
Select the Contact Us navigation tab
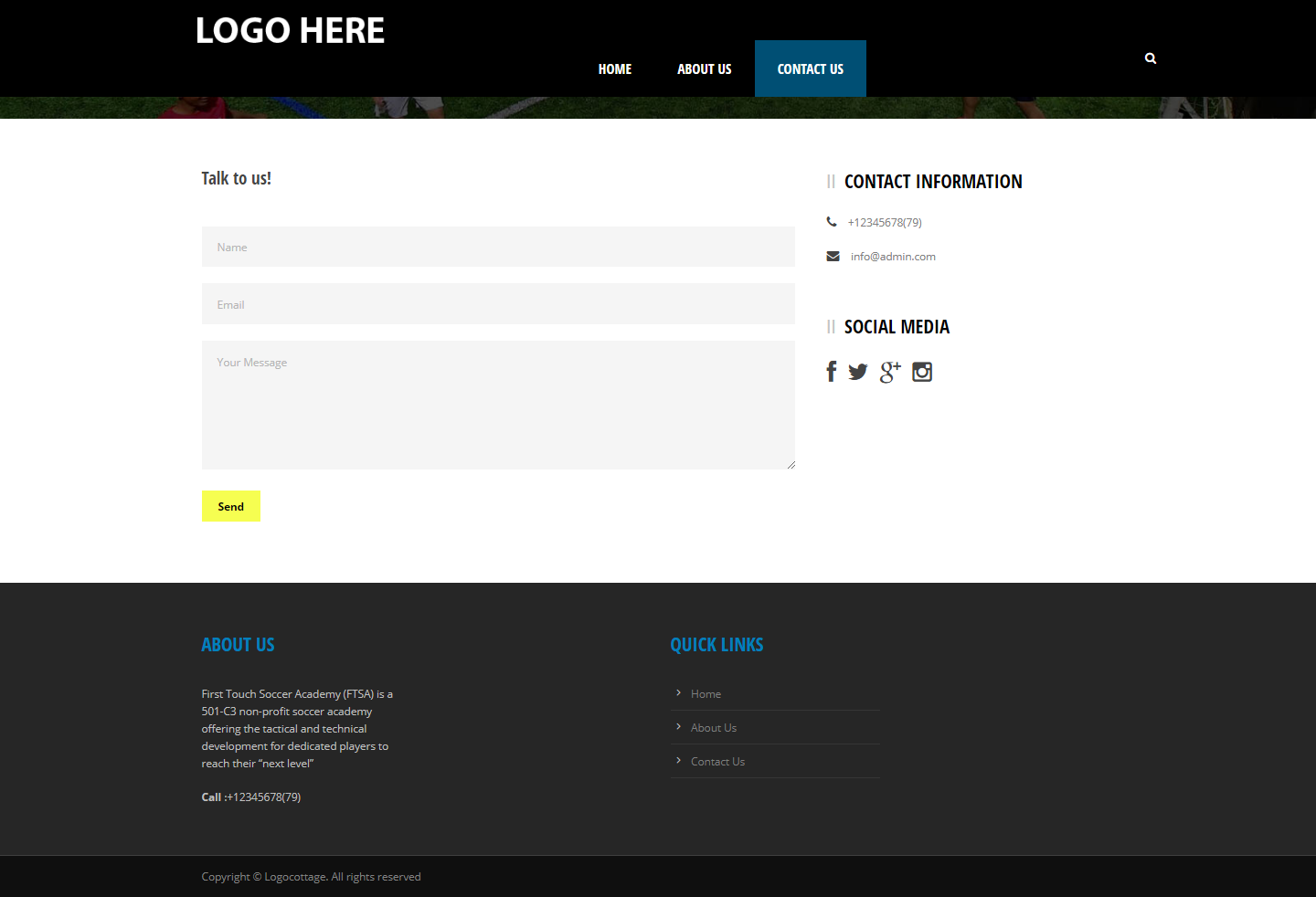point(810,69)
